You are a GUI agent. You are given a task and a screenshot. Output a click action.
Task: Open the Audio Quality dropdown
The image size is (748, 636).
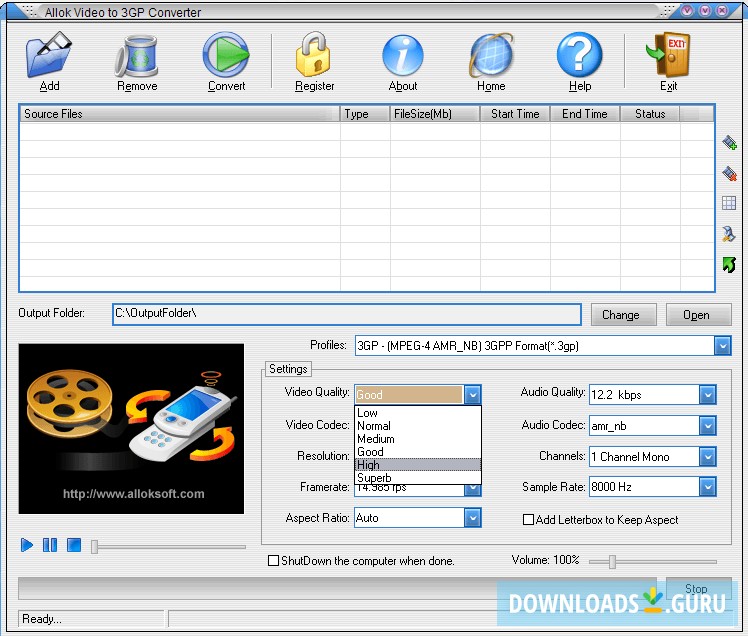(x=707, y=395)
